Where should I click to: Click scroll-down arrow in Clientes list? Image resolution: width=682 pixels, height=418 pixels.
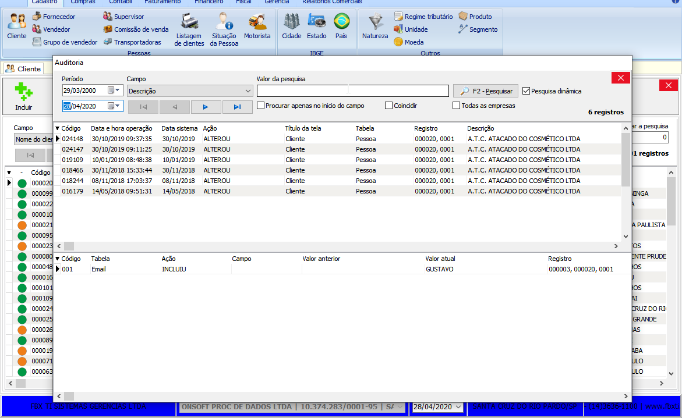tap(671, 373)
